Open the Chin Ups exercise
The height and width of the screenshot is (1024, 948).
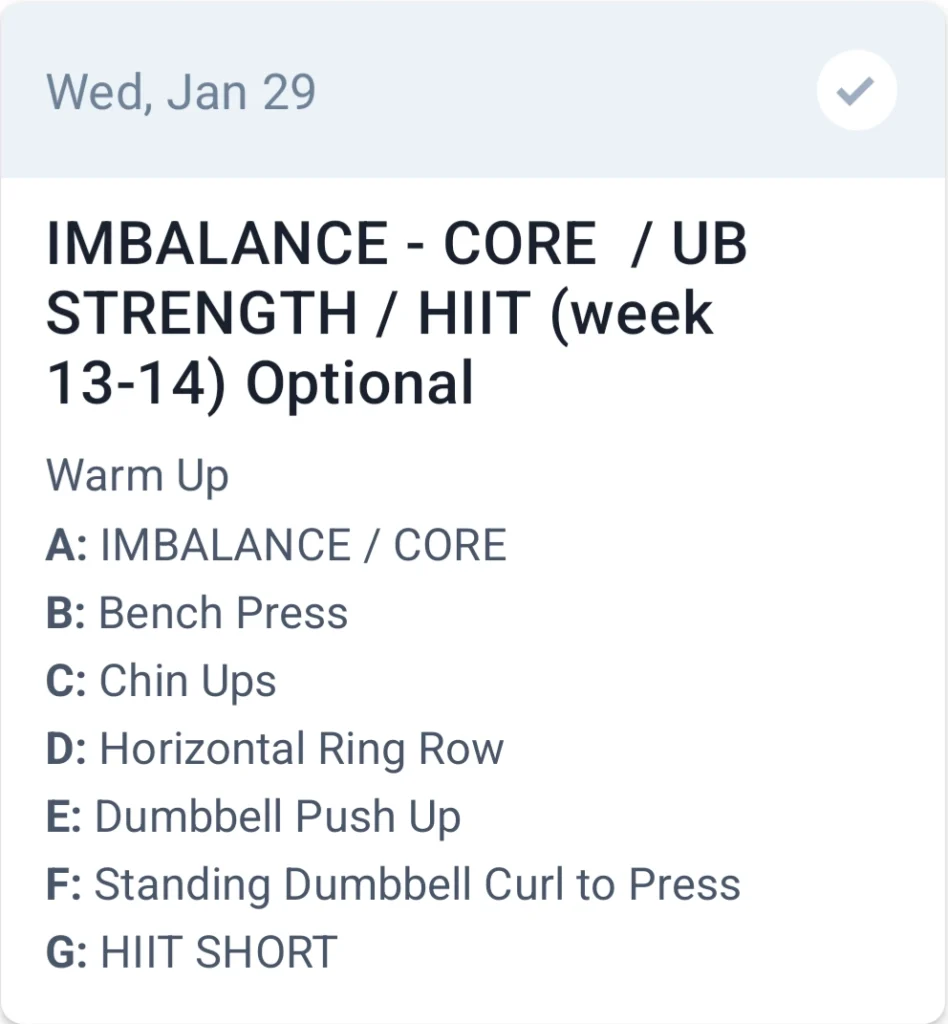187,681
